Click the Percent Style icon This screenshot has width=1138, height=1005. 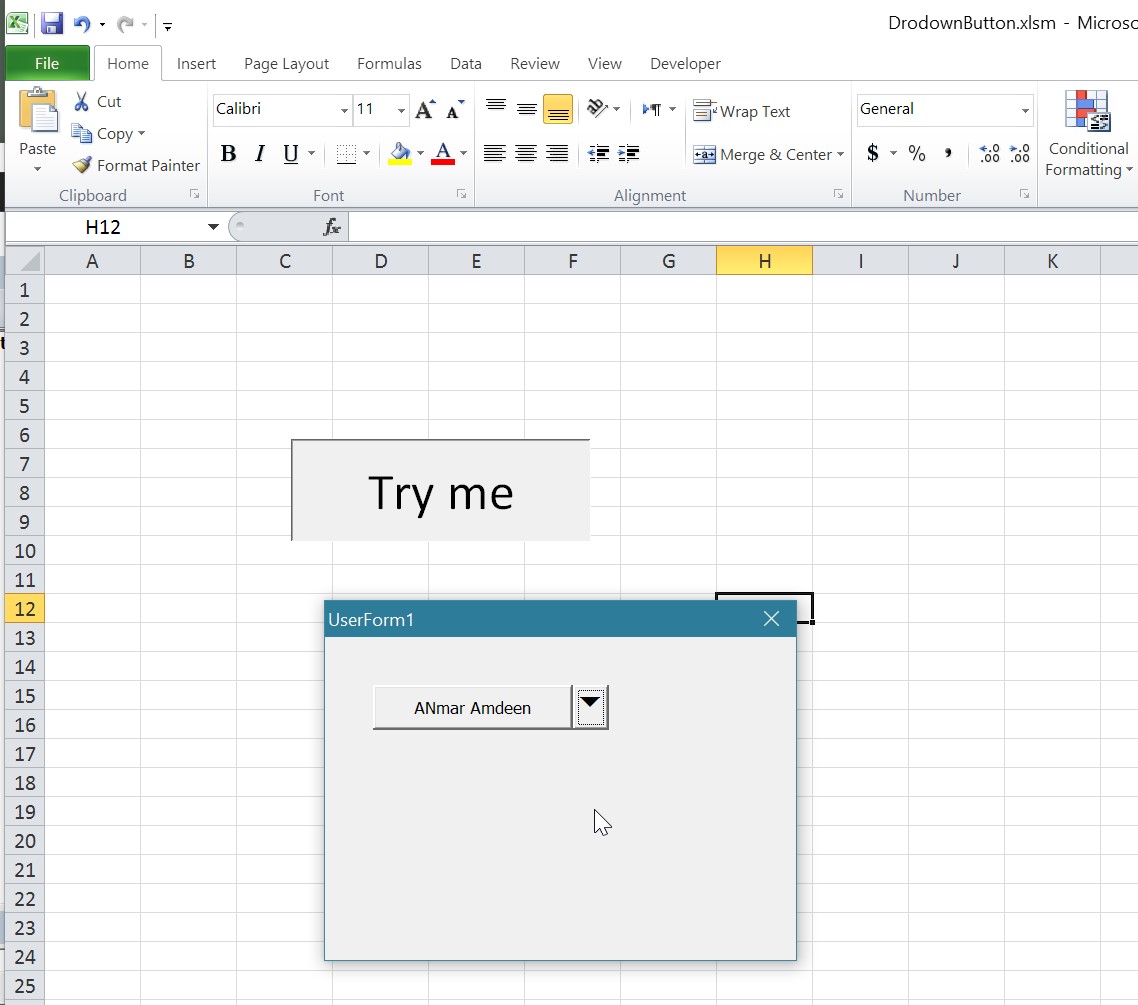coord(917,154)
